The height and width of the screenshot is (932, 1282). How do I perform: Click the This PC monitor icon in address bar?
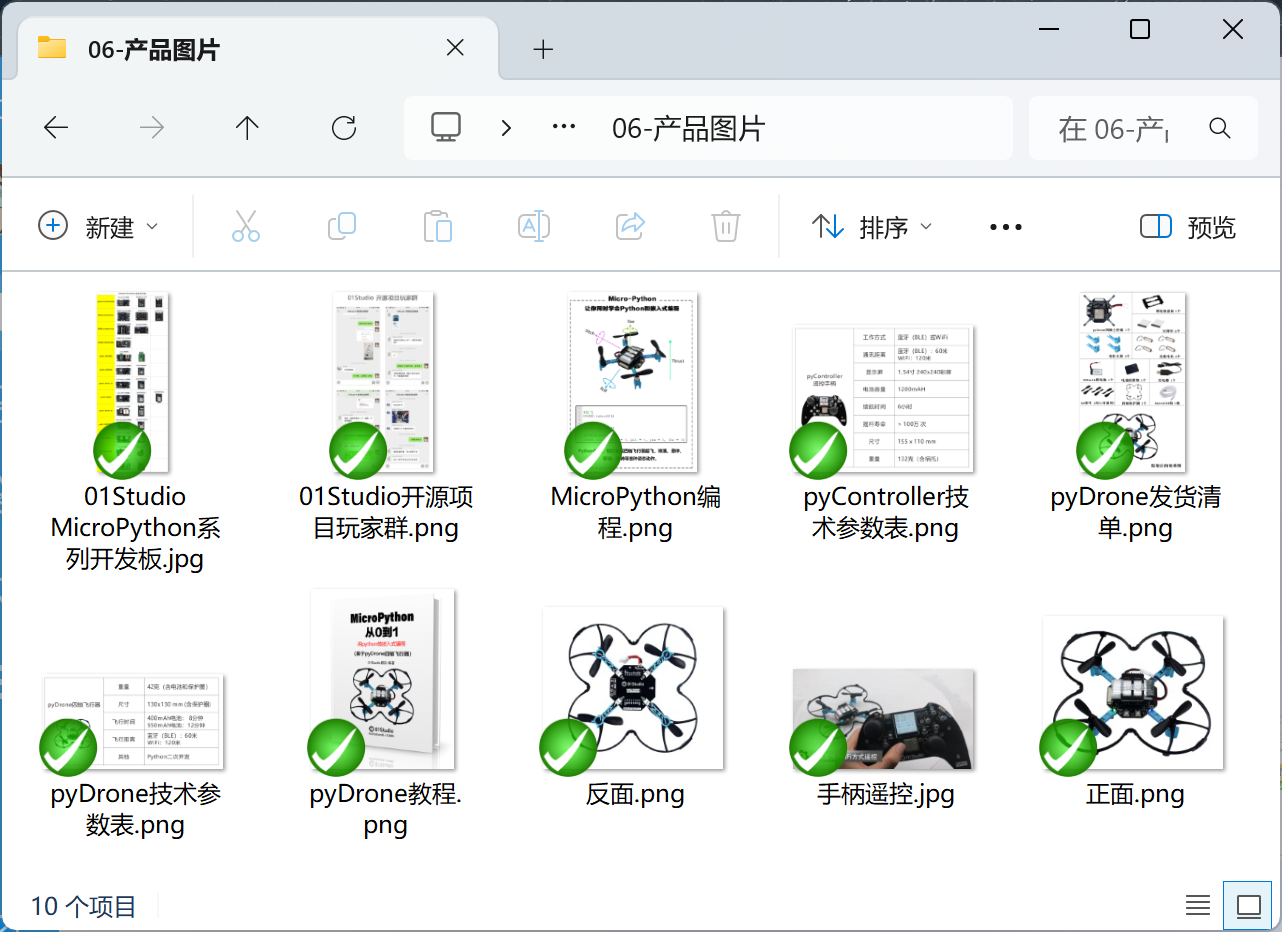coord(446,127)
